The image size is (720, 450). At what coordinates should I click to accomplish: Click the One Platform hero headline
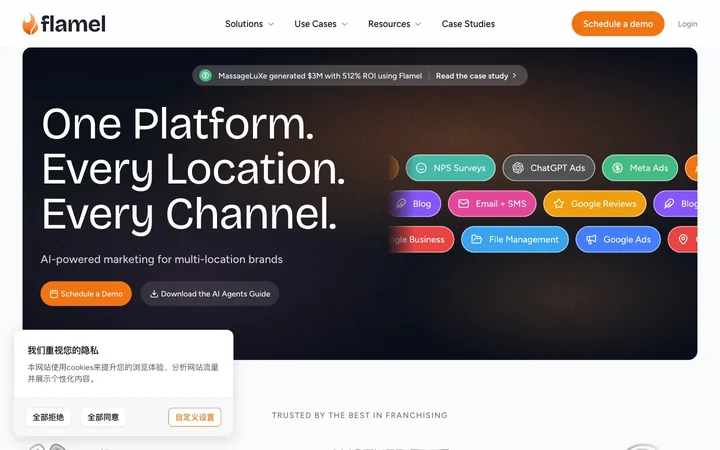click(193, 169)
